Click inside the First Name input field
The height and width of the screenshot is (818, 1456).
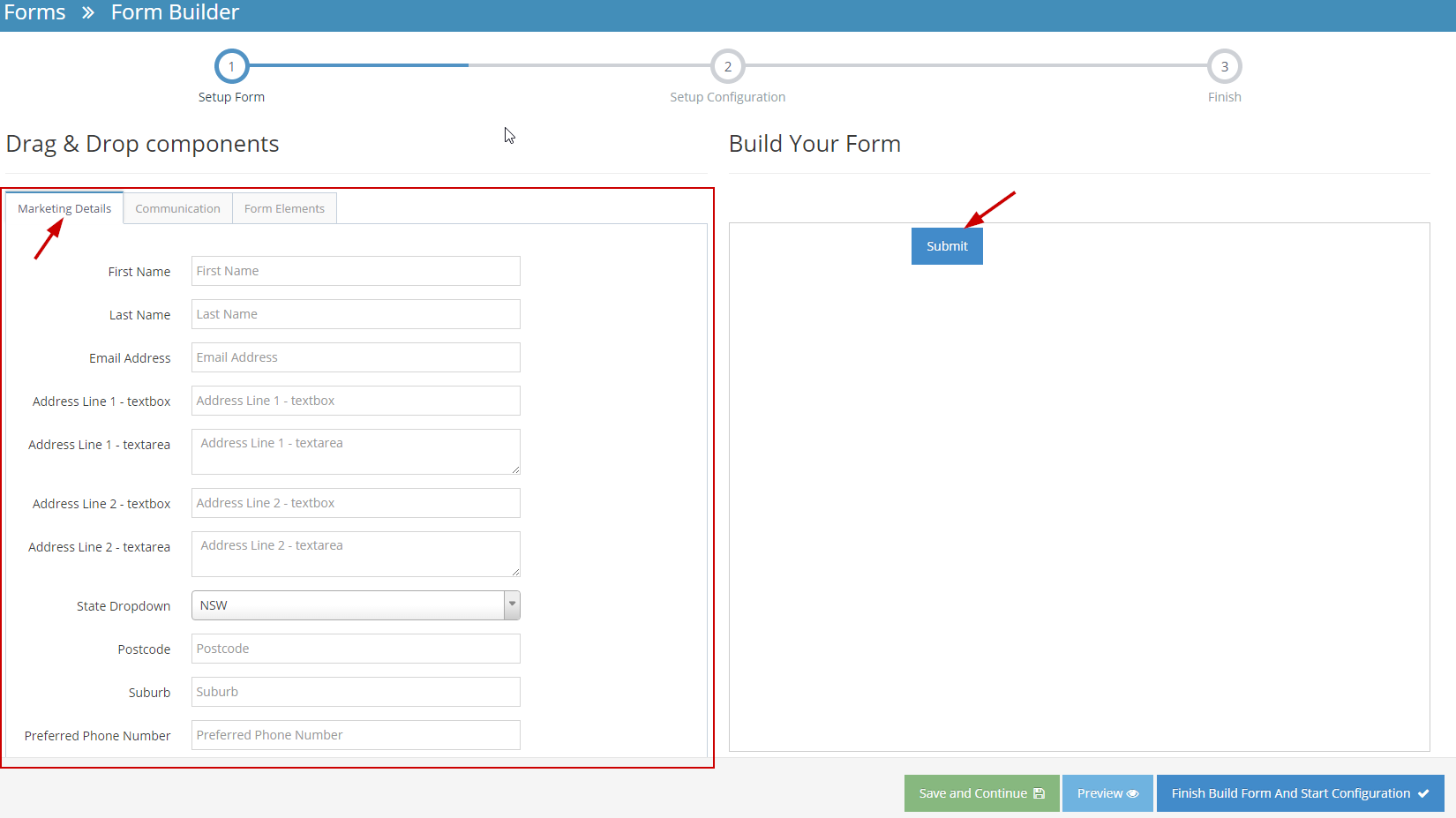tap(355, 270)
